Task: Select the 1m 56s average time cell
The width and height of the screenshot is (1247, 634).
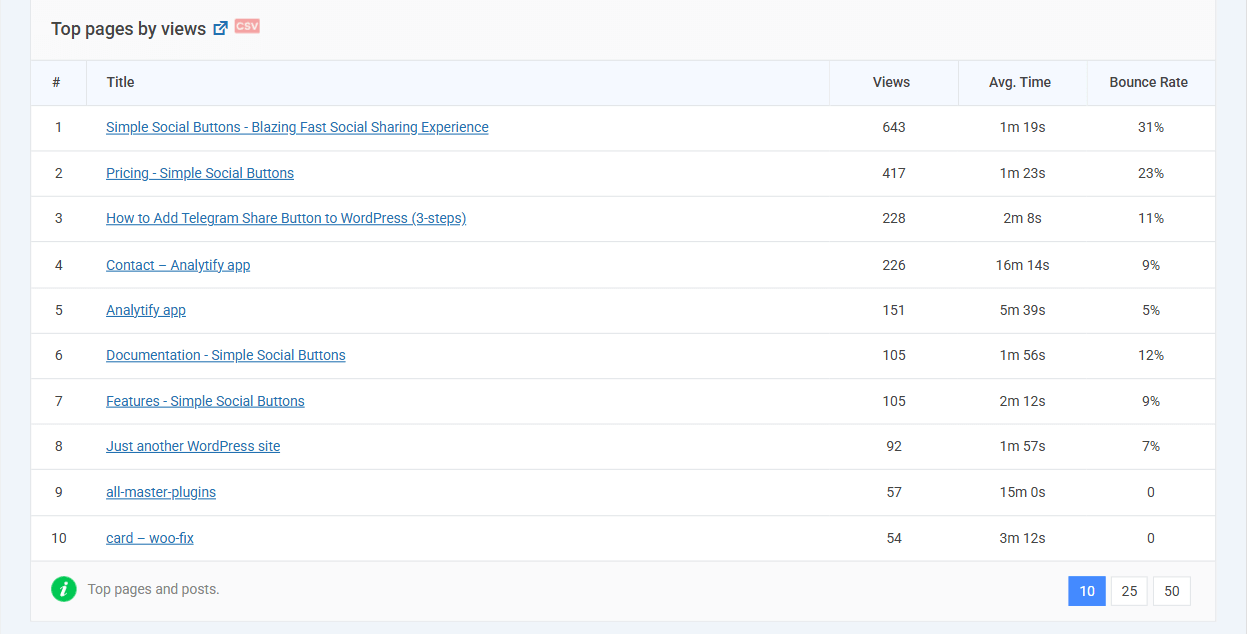Action: [x=1022, y=356]
